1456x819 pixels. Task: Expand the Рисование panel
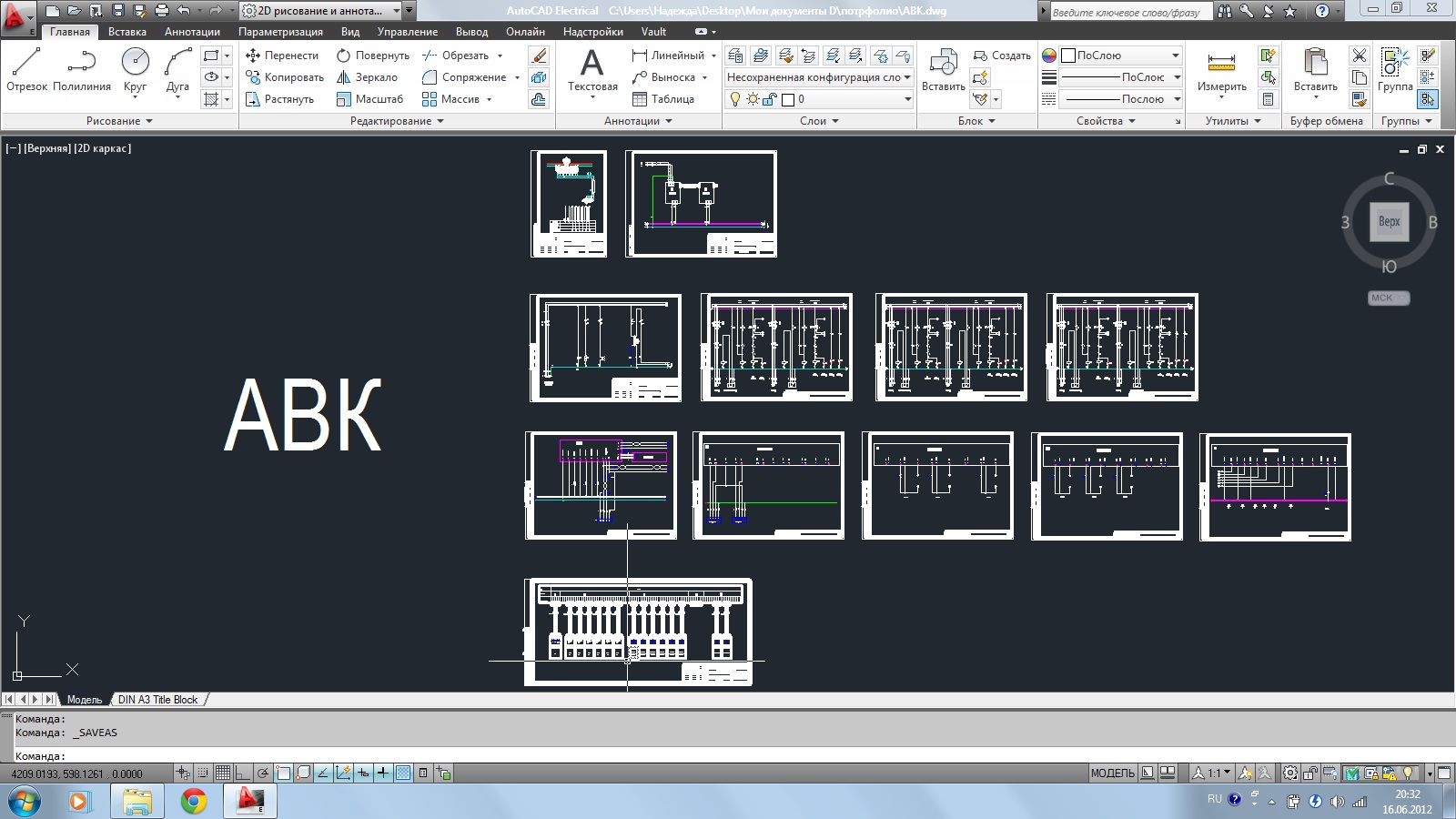coord(119,121)
